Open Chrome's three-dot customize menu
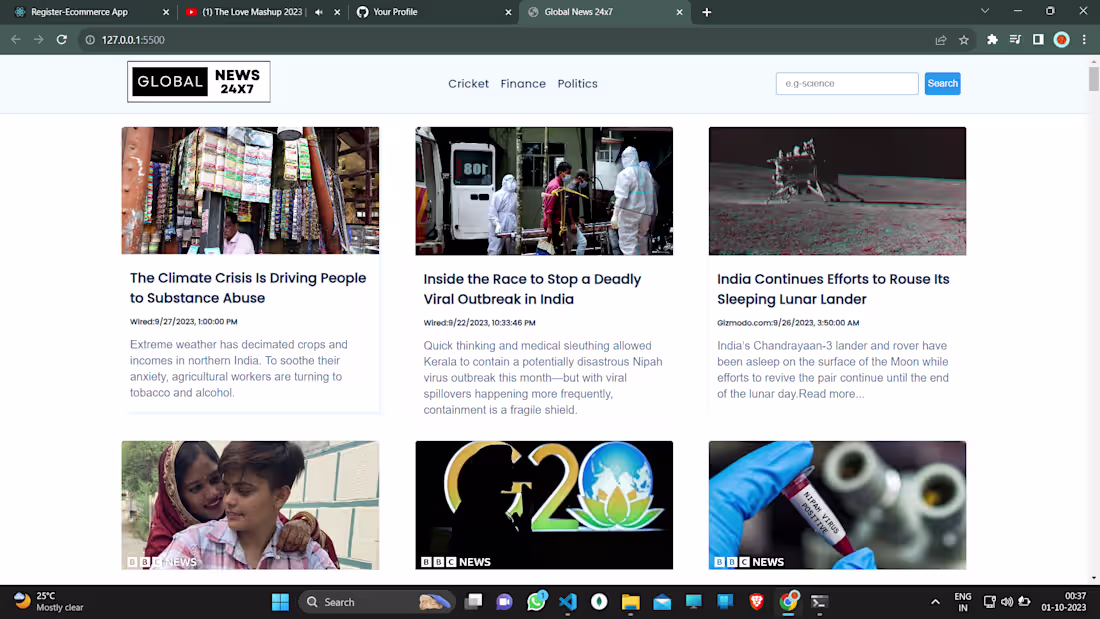 [1084, 40]
